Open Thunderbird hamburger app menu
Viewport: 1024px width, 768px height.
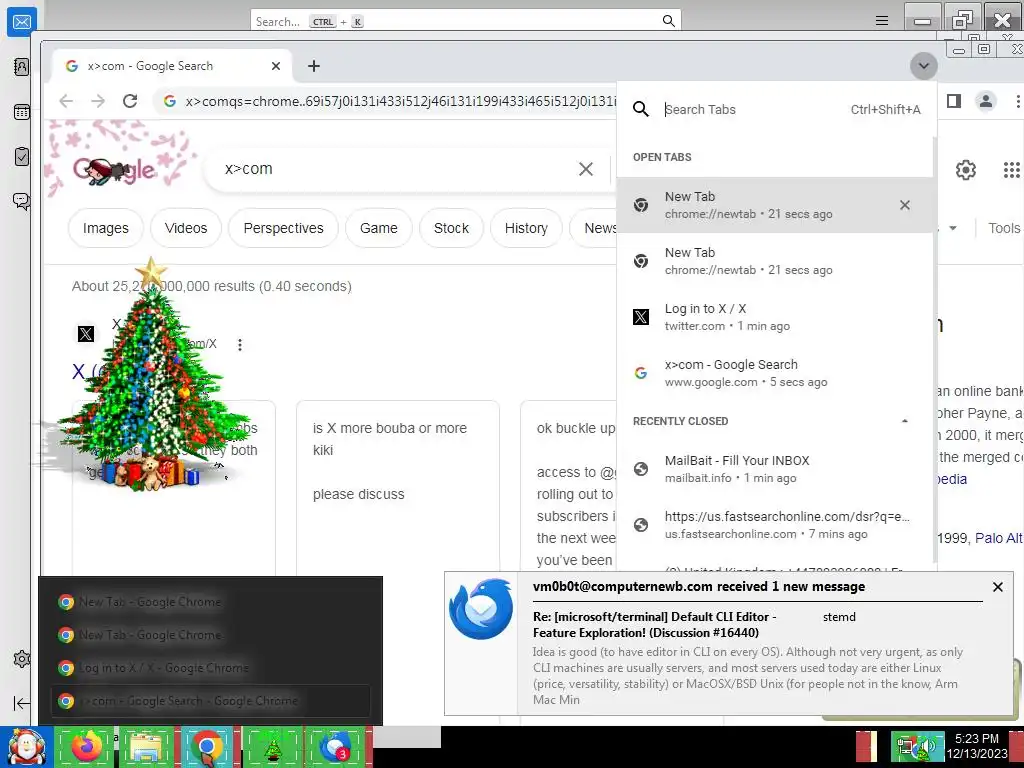pos(882,21)
